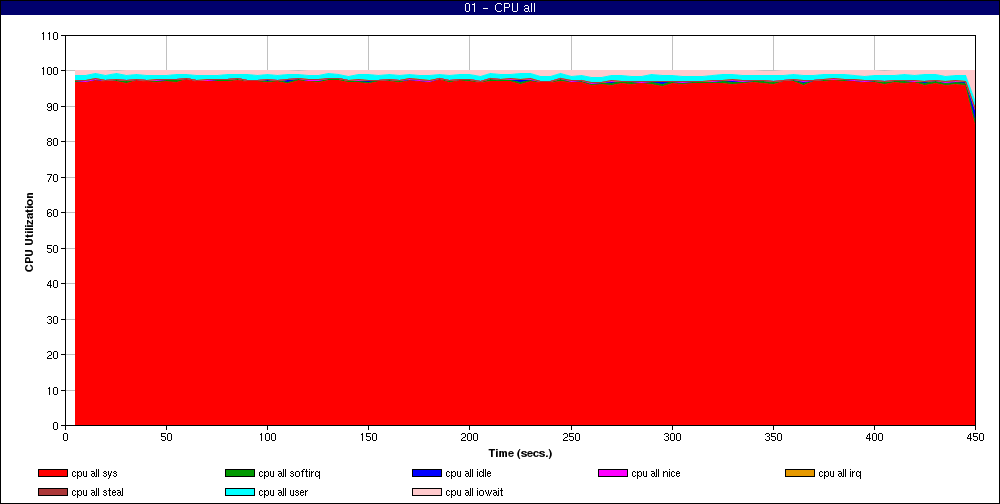
Task: Click the 300 tick on the time axis
Action: pos(672,437)
